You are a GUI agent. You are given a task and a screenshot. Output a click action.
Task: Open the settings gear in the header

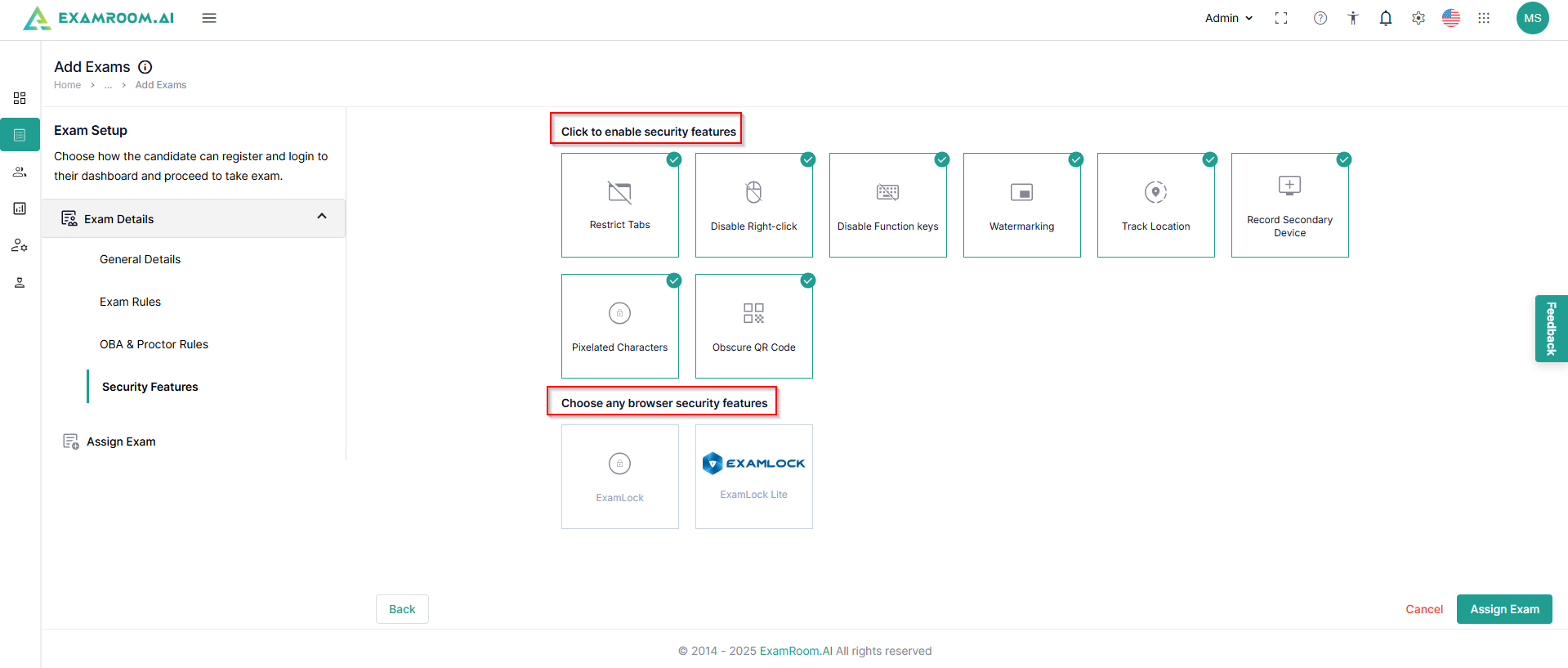pyautogui.click(x=1418, y=18)
